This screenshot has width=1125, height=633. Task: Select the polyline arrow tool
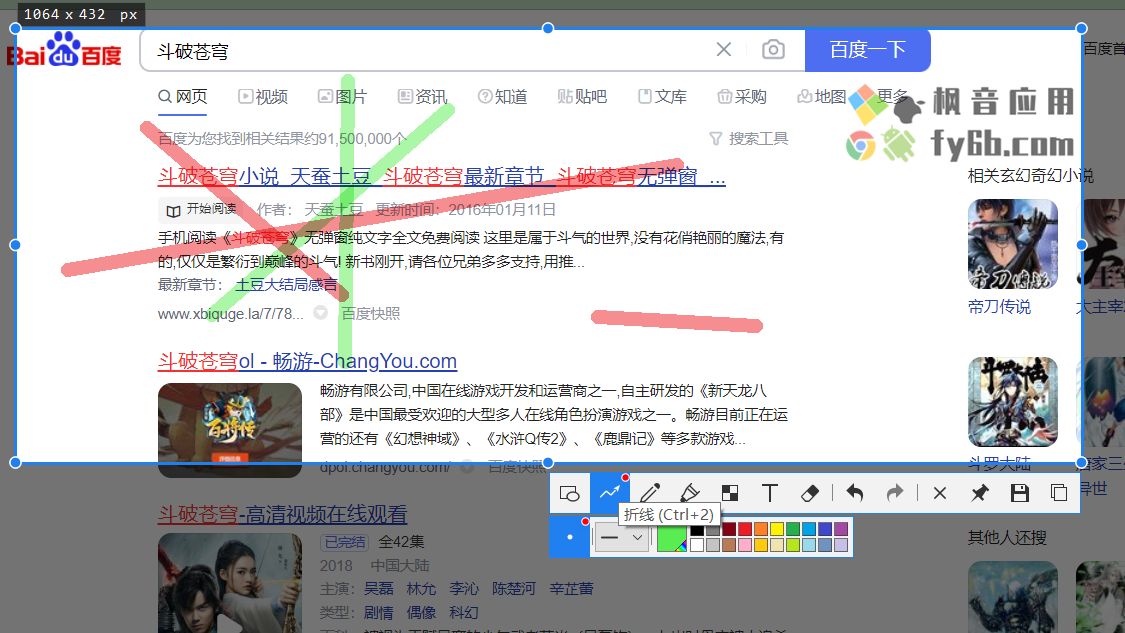pyautogui.click(x=610, y=493)
